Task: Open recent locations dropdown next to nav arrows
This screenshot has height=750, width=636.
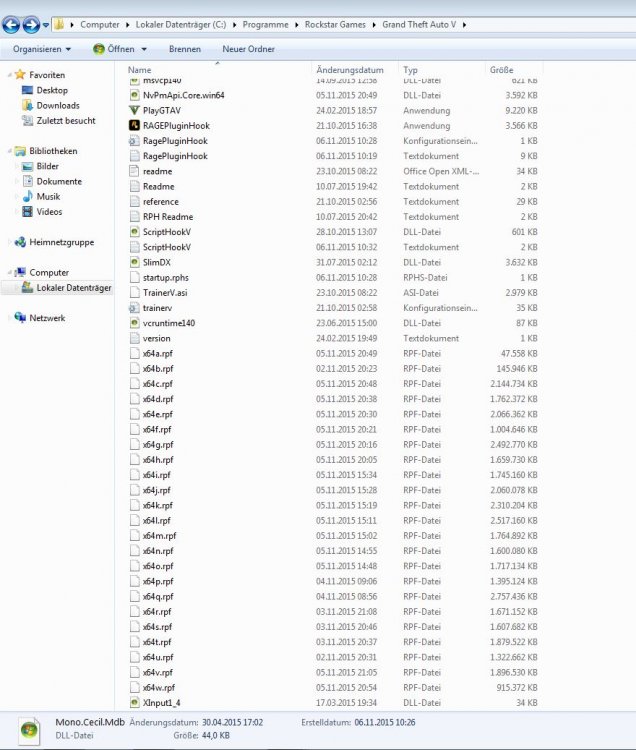Action: (x=46, y=25)
